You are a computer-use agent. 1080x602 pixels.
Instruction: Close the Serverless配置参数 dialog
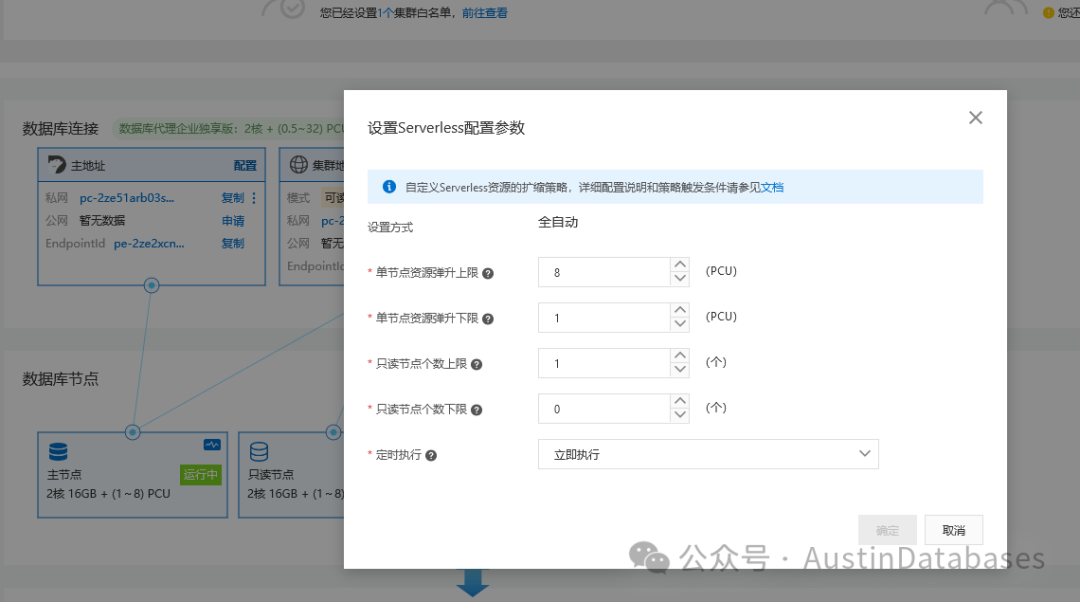[x=975, y=118]
